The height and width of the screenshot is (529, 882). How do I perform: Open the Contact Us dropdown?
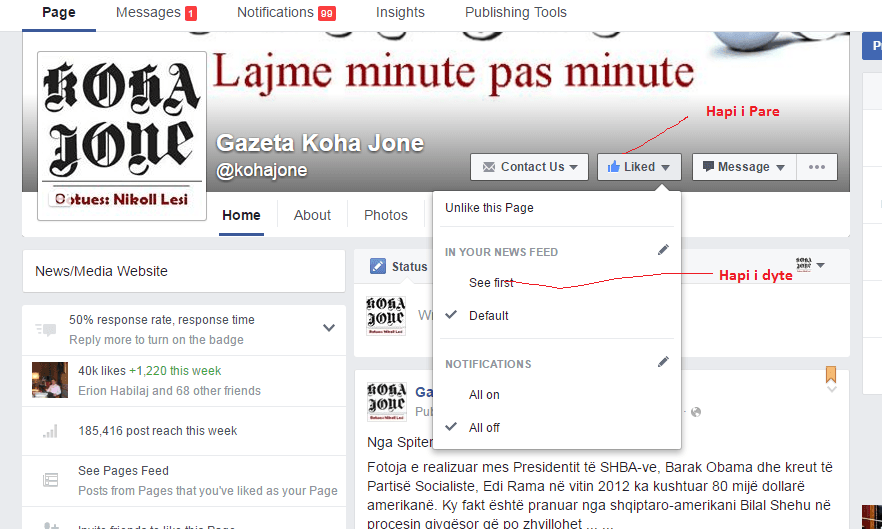click(x=529, y=167)
